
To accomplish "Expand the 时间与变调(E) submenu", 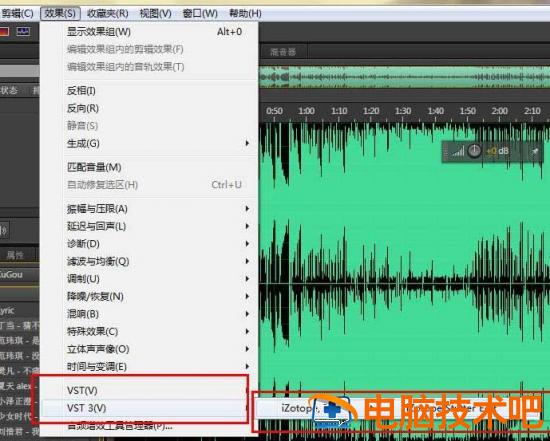I will 150,367.
